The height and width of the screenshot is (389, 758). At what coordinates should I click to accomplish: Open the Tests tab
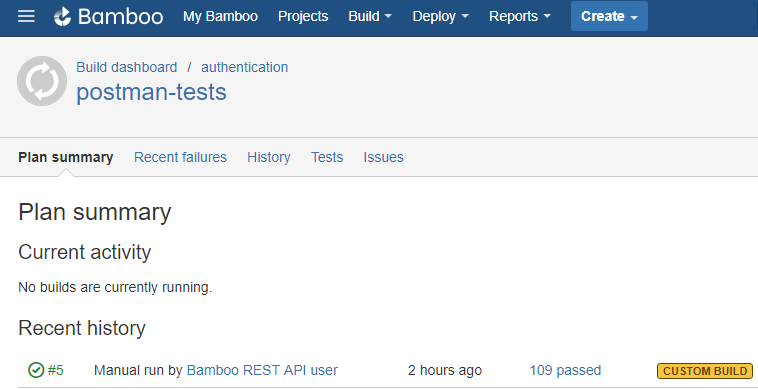point(327,157)
